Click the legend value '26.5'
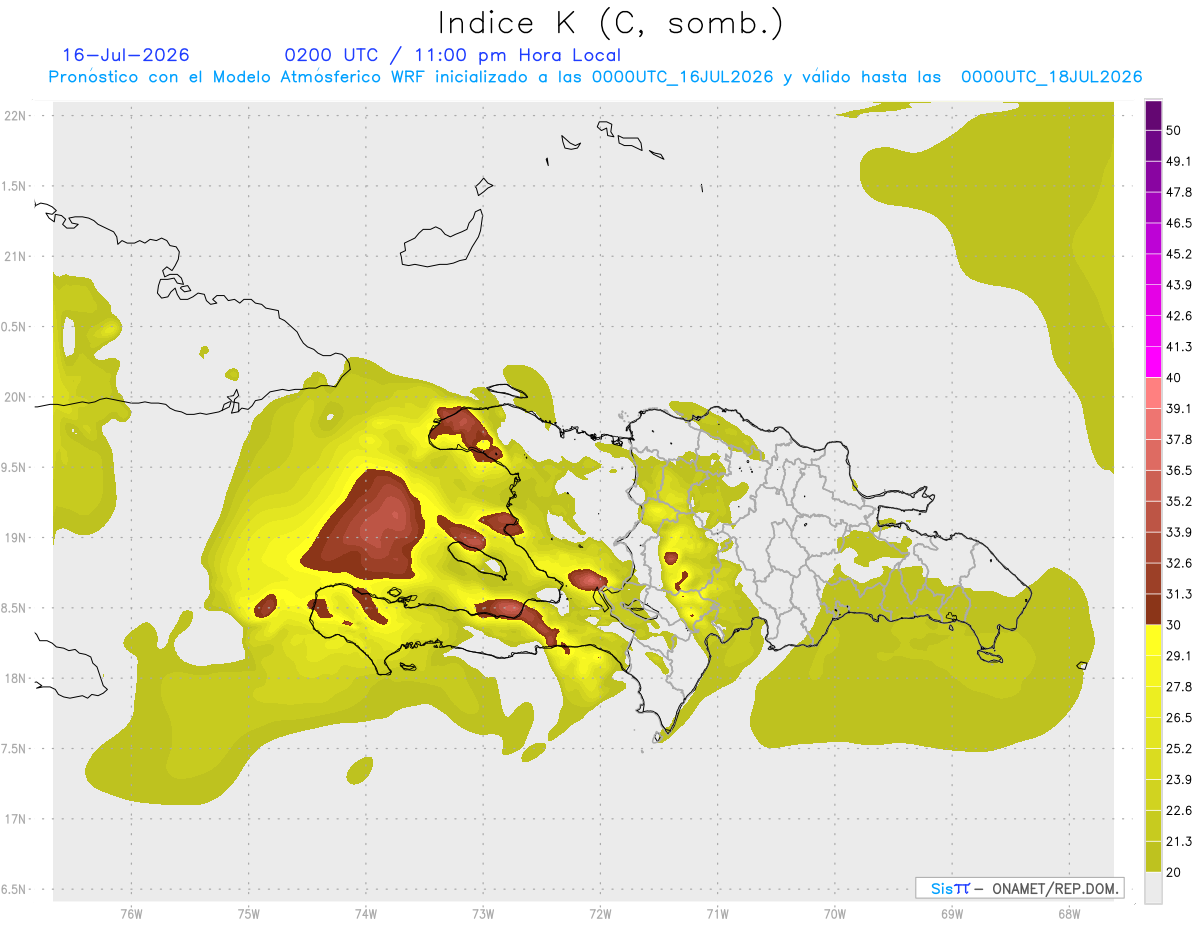The height and width of the screenshot is (927, 1200). (1179, 718)
